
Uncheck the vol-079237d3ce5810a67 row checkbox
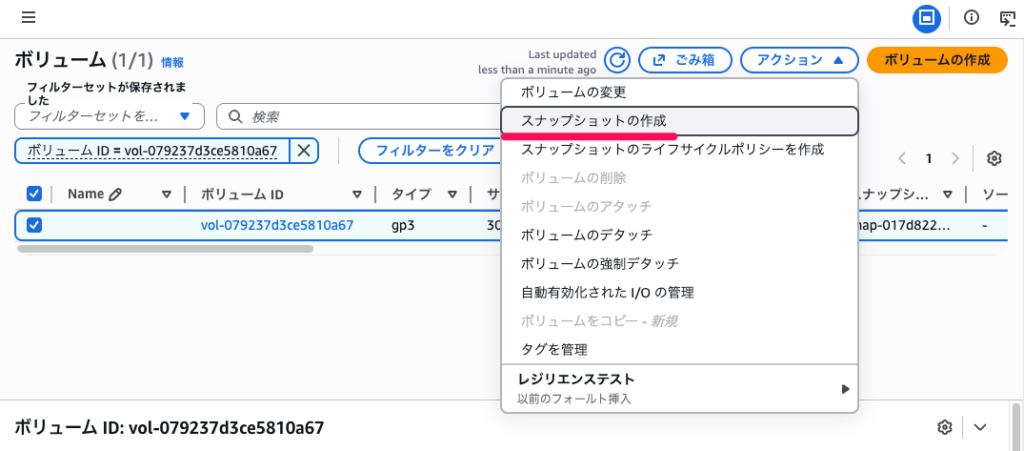coord(34,225)
